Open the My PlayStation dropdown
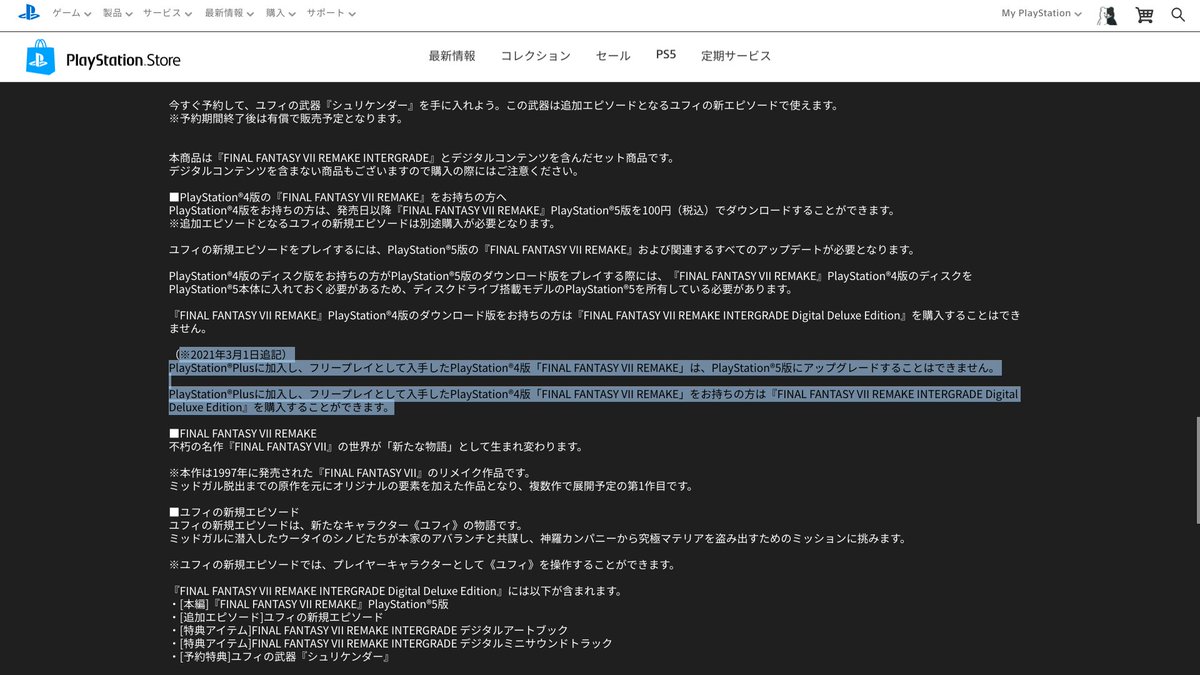This screenshot has height=675, width=1200. 1042,14
